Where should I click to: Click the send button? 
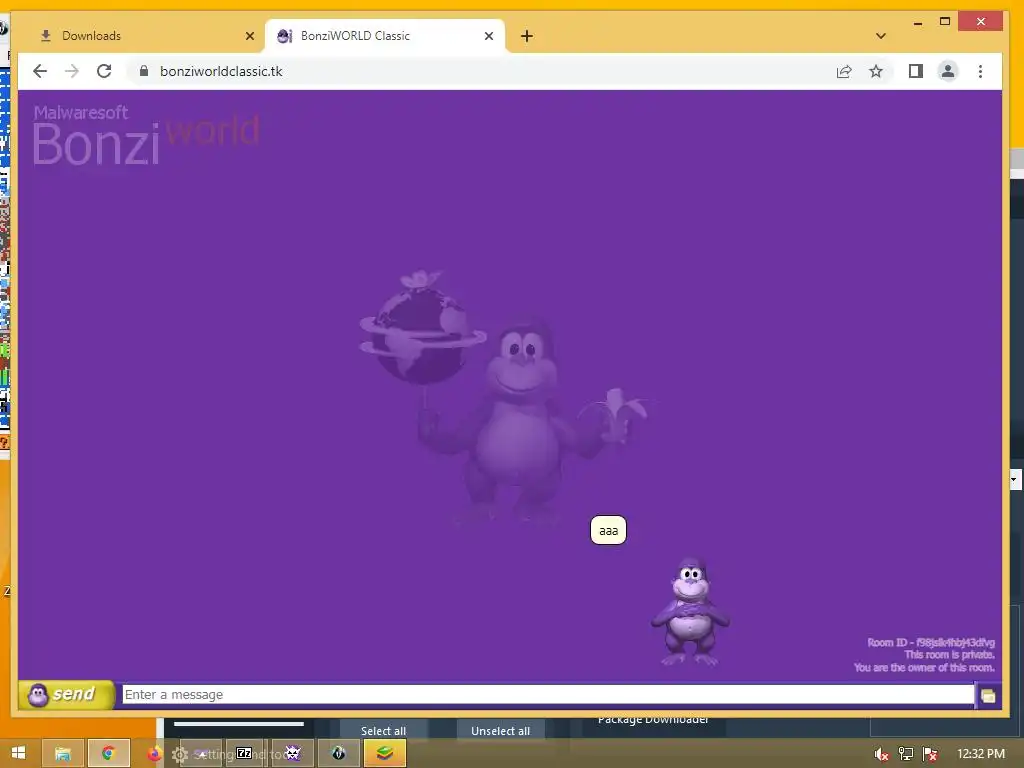coord(67,694)
